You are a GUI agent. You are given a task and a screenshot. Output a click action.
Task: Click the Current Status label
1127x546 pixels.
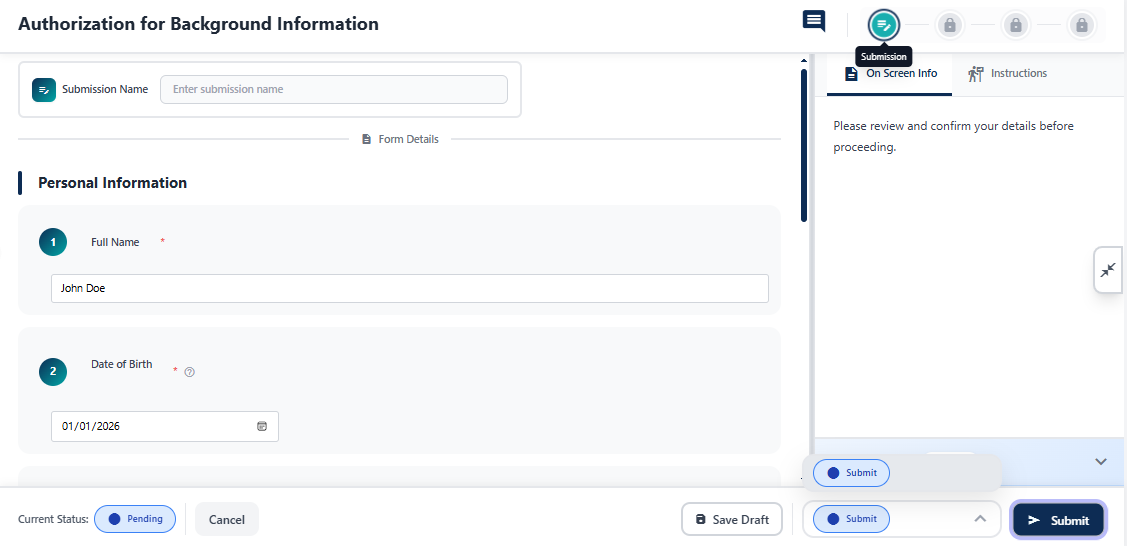[53, 519]
